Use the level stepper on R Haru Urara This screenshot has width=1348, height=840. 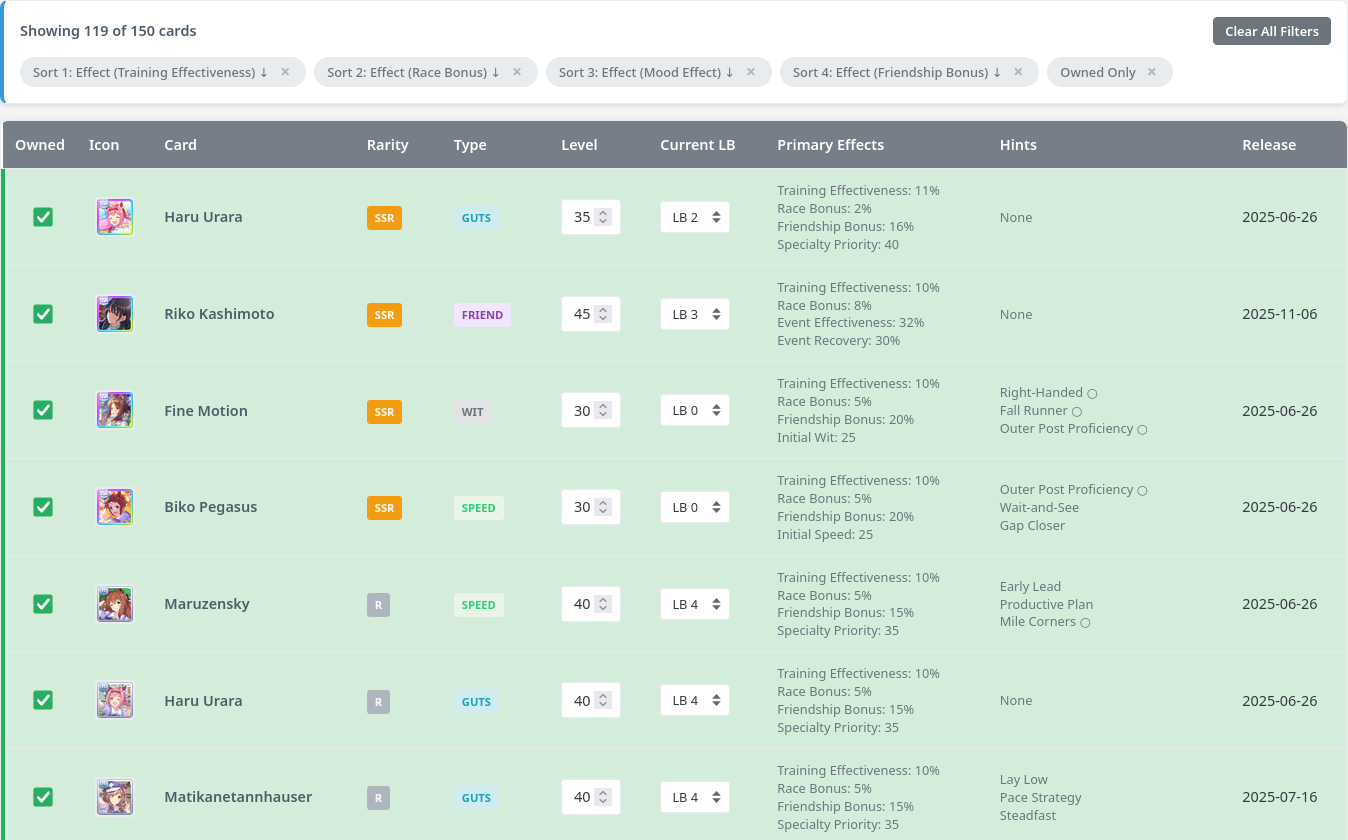(x=603, y=701)
